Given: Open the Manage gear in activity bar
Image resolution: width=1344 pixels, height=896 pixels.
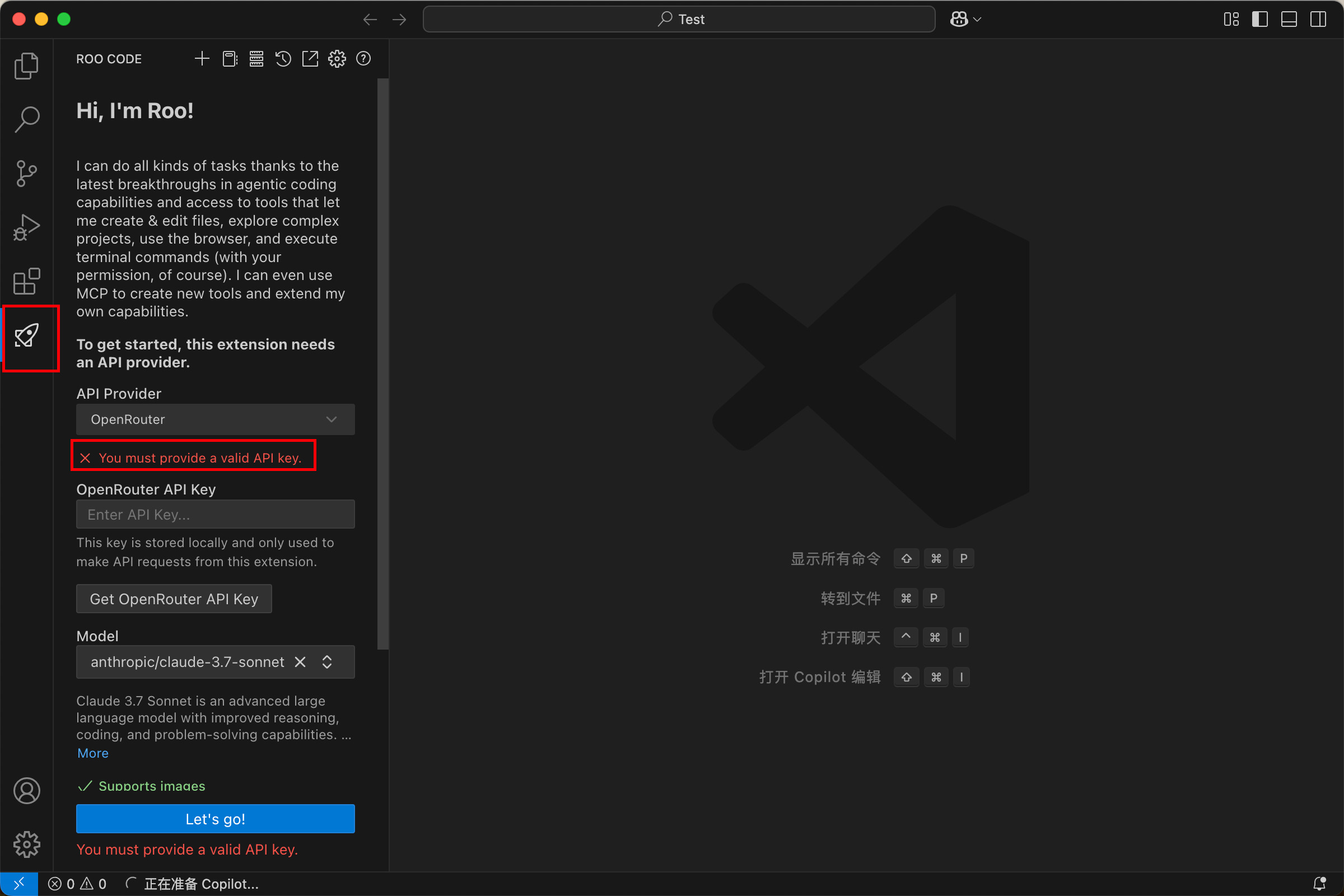Looking at the screenshot, I should coord(26,844).
